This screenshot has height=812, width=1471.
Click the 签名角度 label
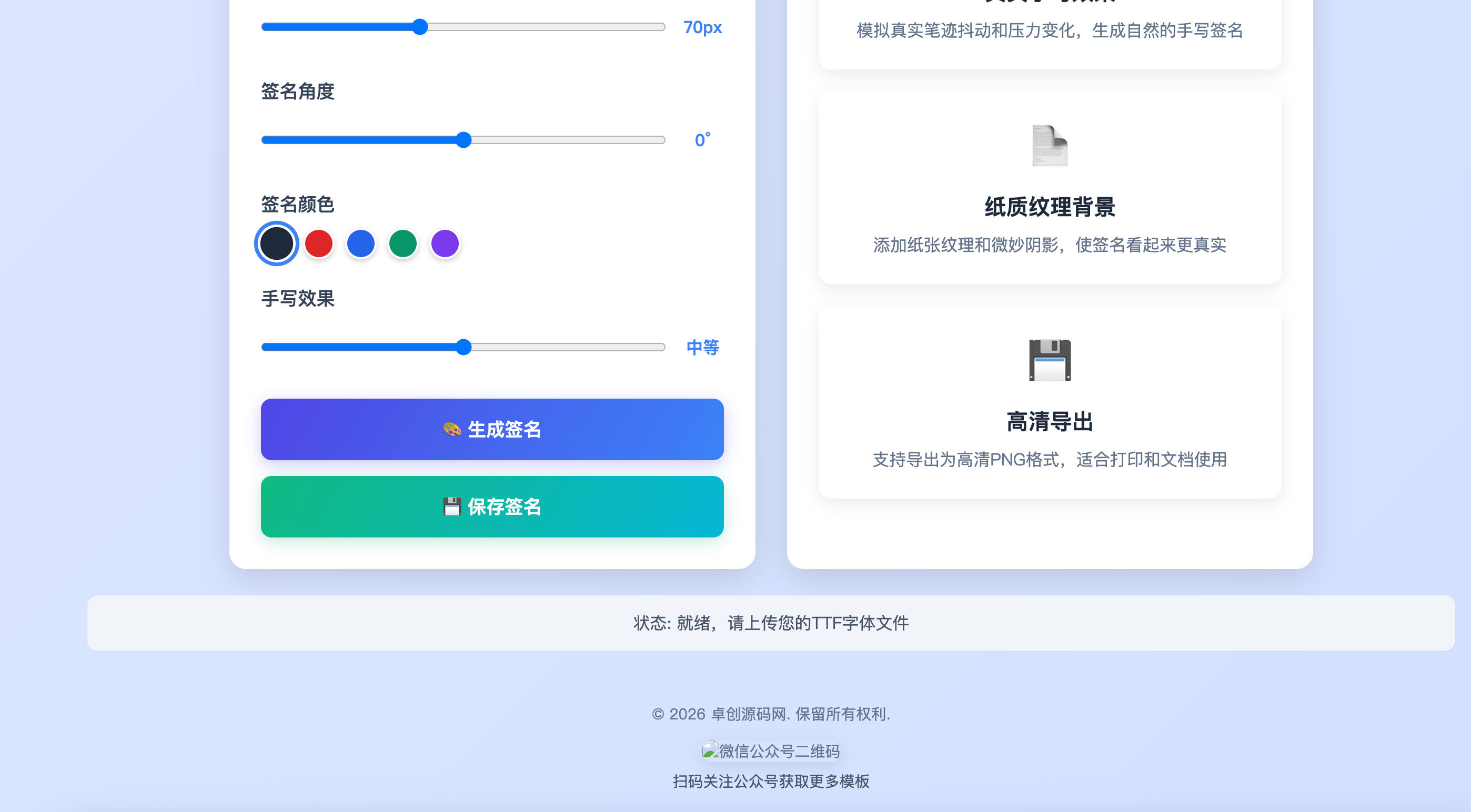(297, 92)
